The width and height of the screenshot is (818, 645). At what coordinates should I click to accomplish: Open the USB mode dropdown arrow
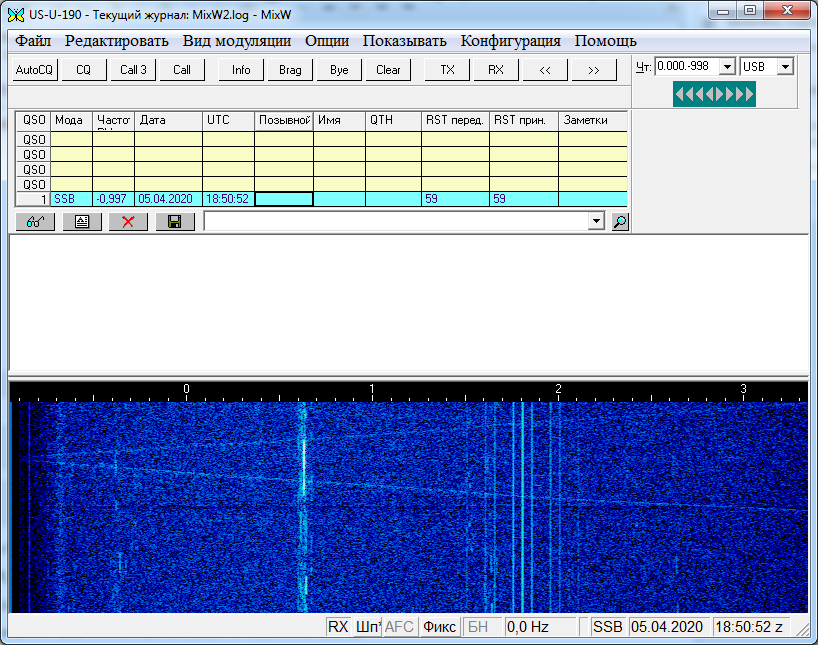pos(785,67)
